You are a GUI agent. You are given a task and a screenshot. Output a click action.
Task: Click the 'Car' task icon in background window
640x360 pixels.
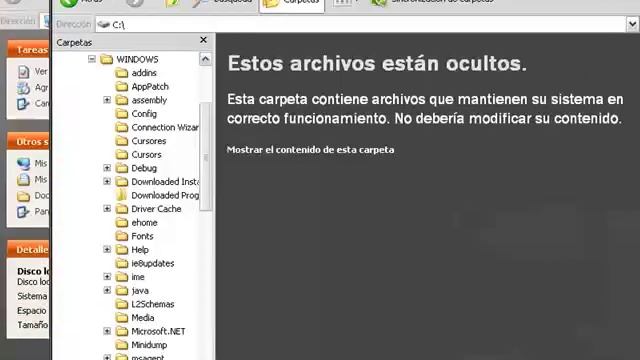[23, 103]
